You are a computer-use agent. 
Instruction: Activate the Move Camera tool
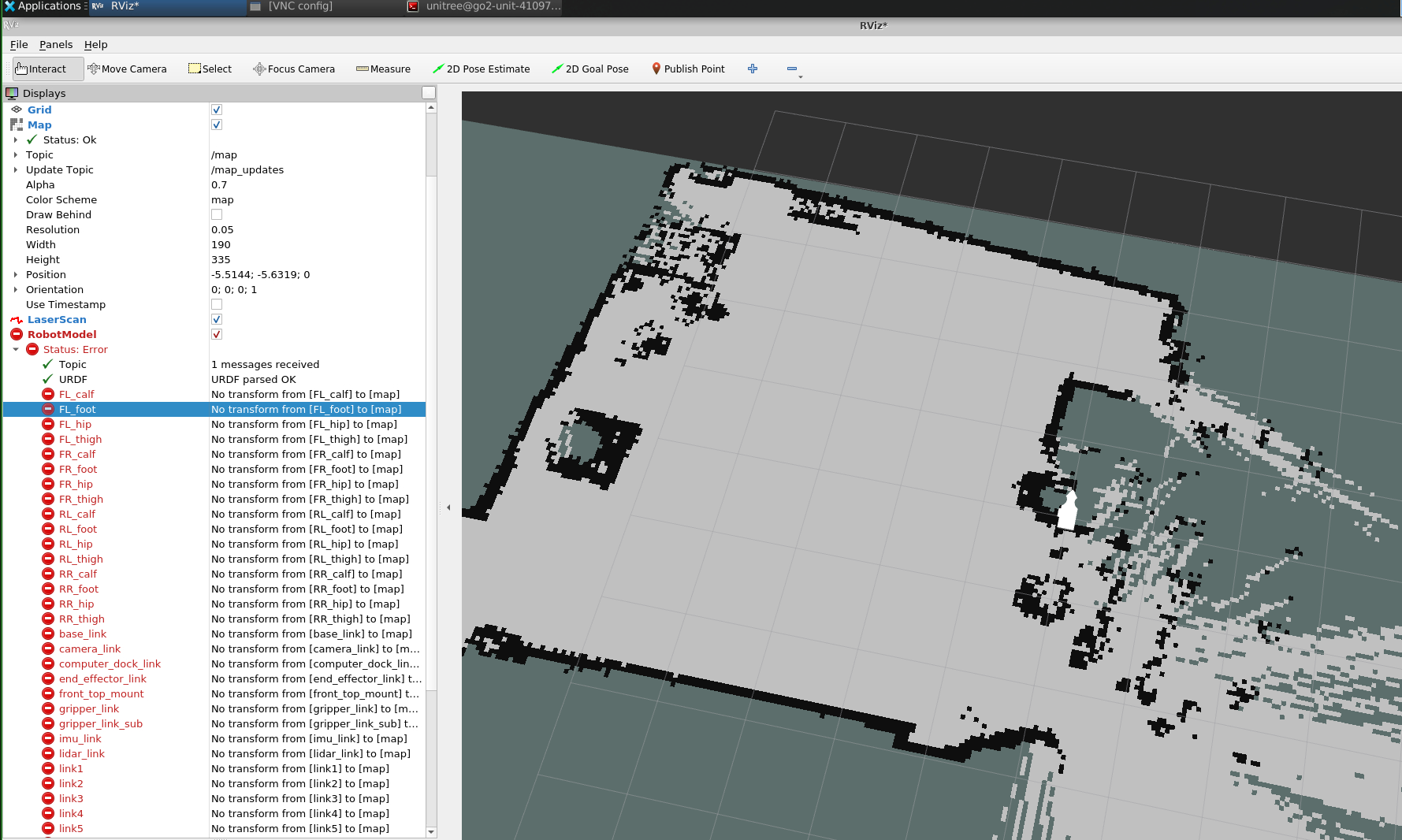tap(127, 69)
